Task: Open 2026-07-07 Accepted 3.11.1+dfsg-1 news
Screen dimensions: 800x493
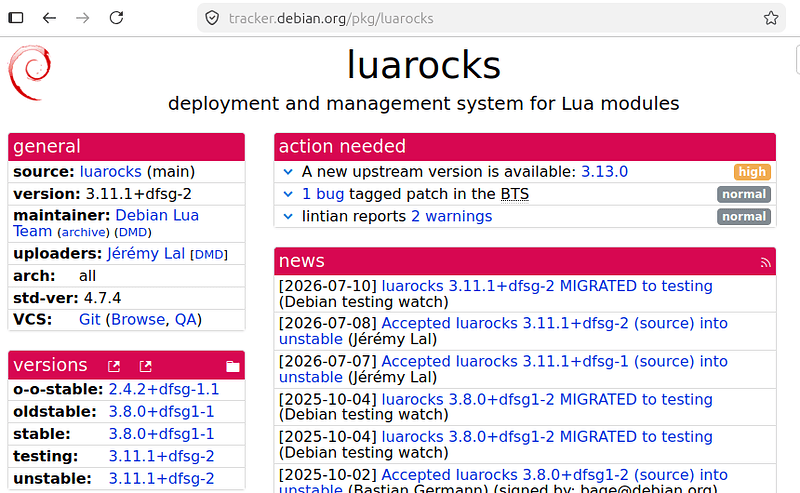Action: pyautogui.click(x=503, y=369)
